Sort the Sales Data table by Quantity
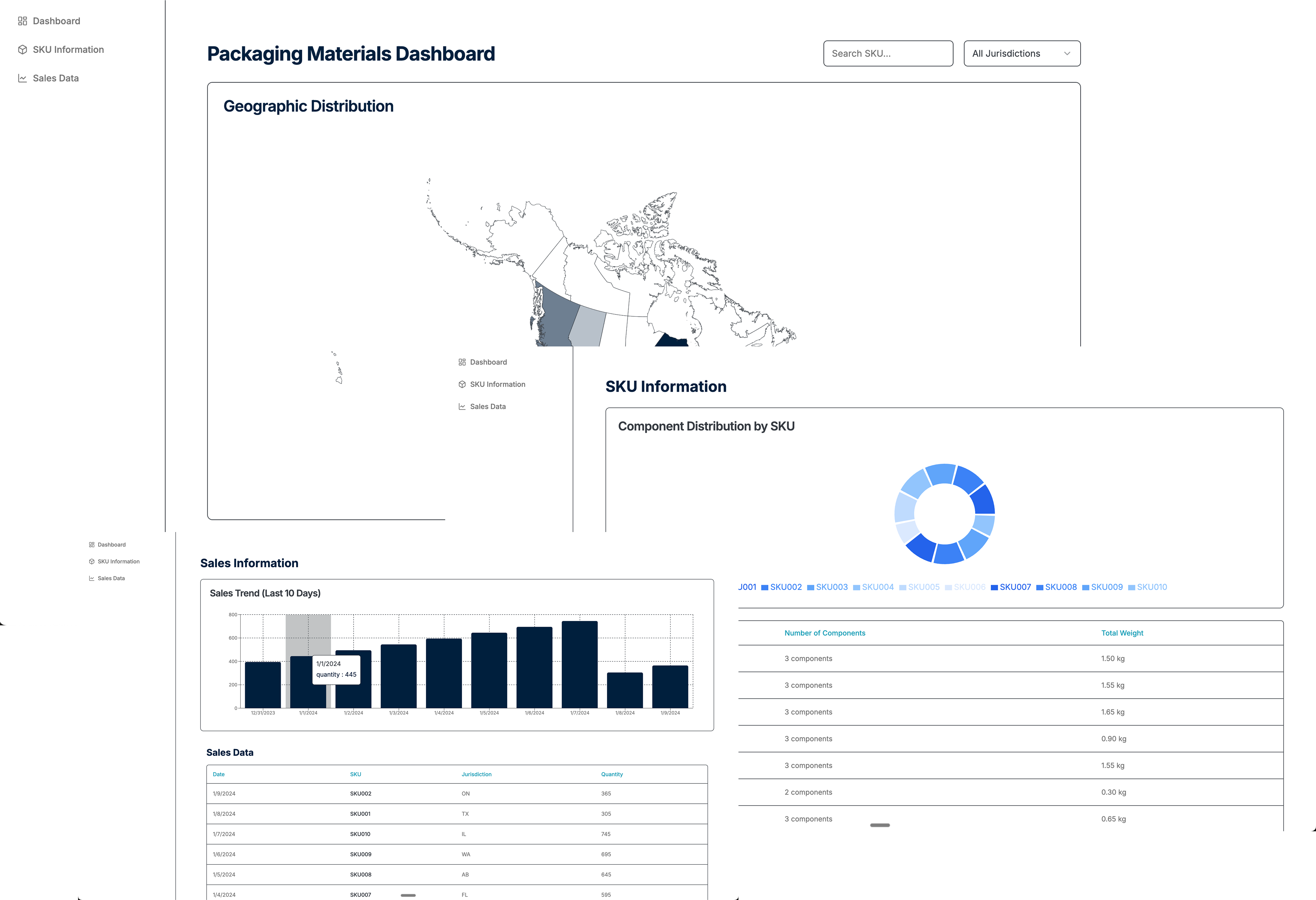This screenshot has width=1316, height=900. (x=612, y=774)
